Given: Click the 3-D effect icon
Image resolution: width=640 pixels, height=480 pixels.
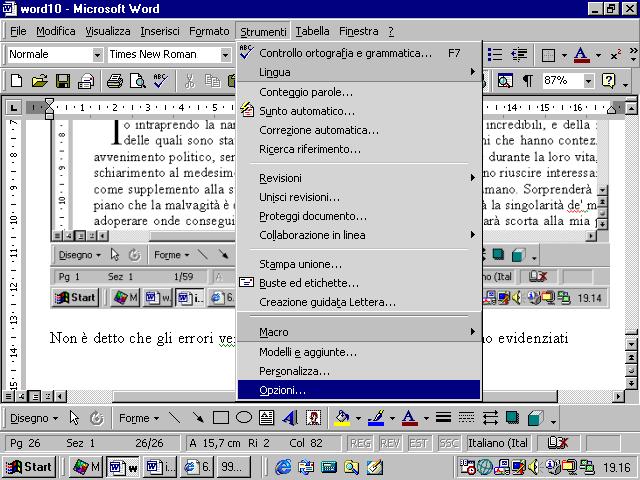Looking at the screenshot, I should click(535, 418).
